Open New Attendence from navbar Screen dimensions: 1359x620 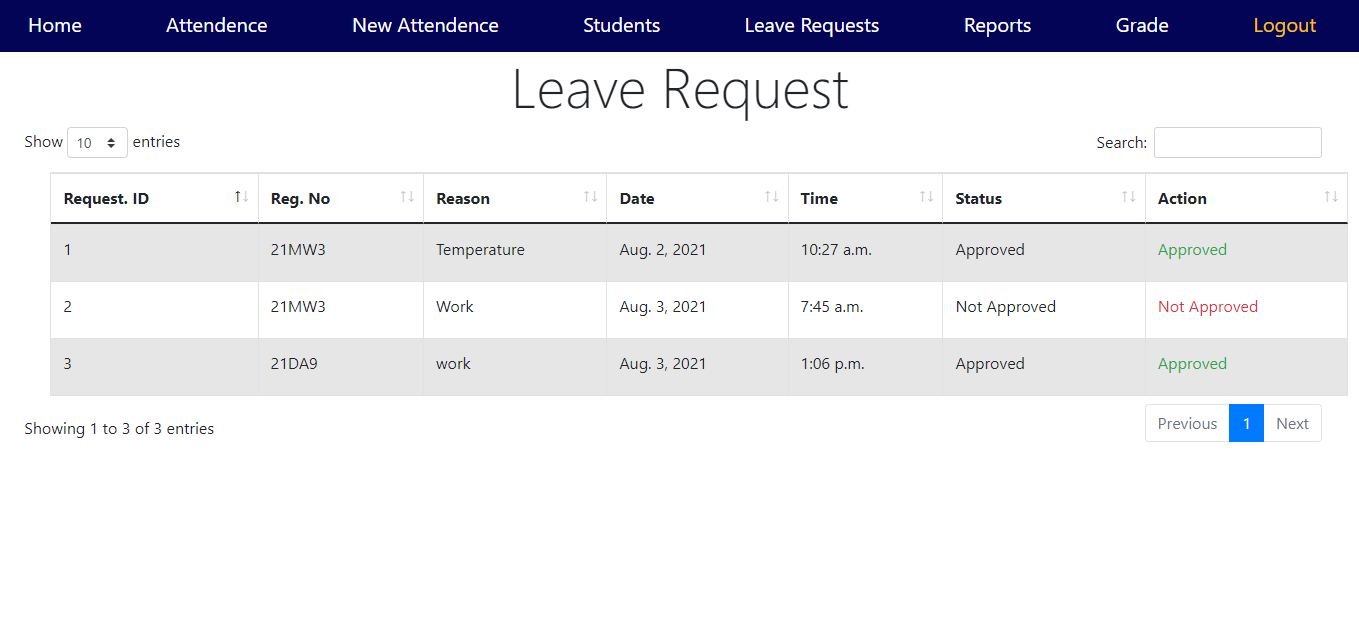pos(425,26)
